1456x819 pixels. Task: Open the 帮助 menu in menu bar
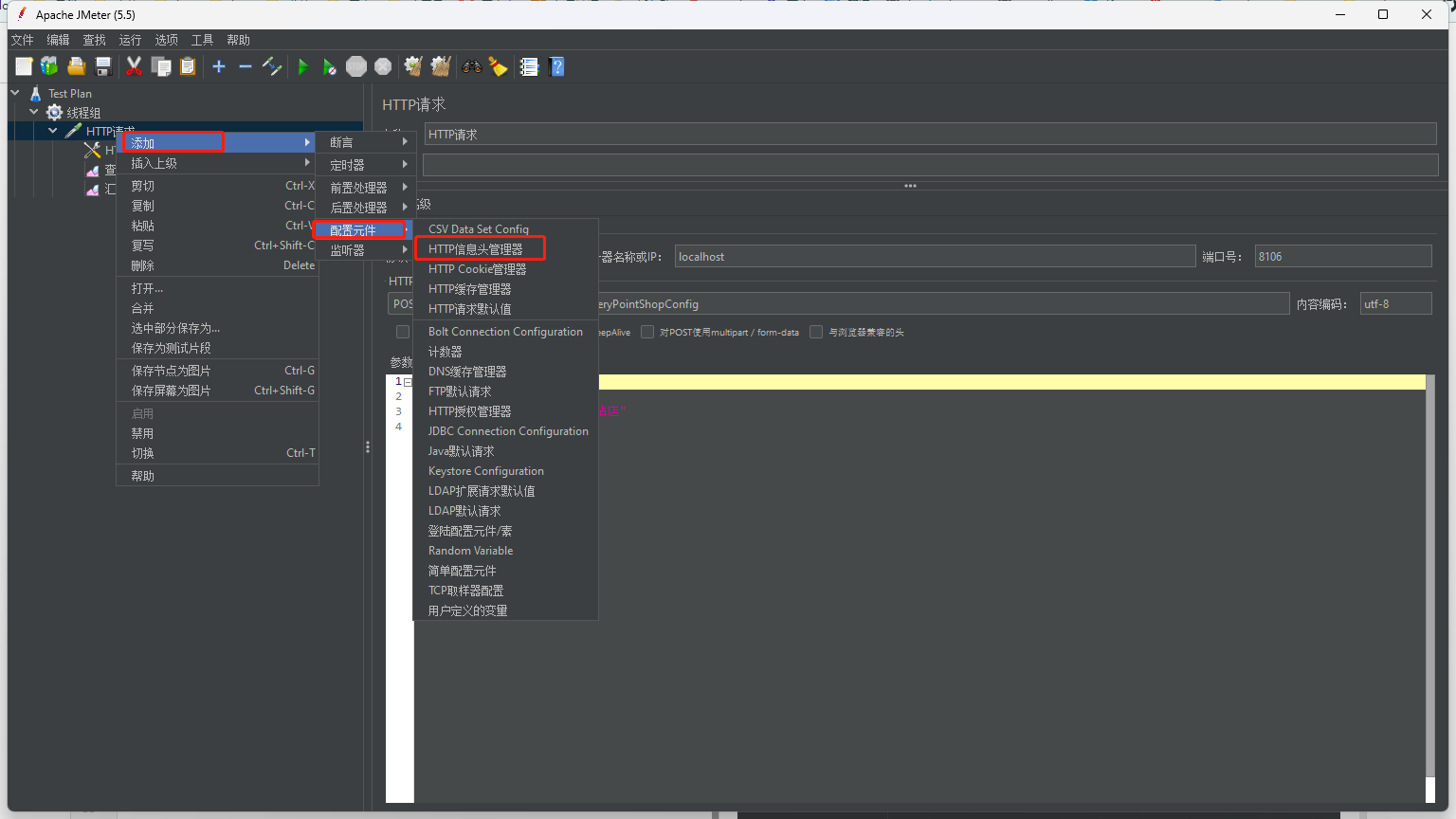(x=239, y=40)
